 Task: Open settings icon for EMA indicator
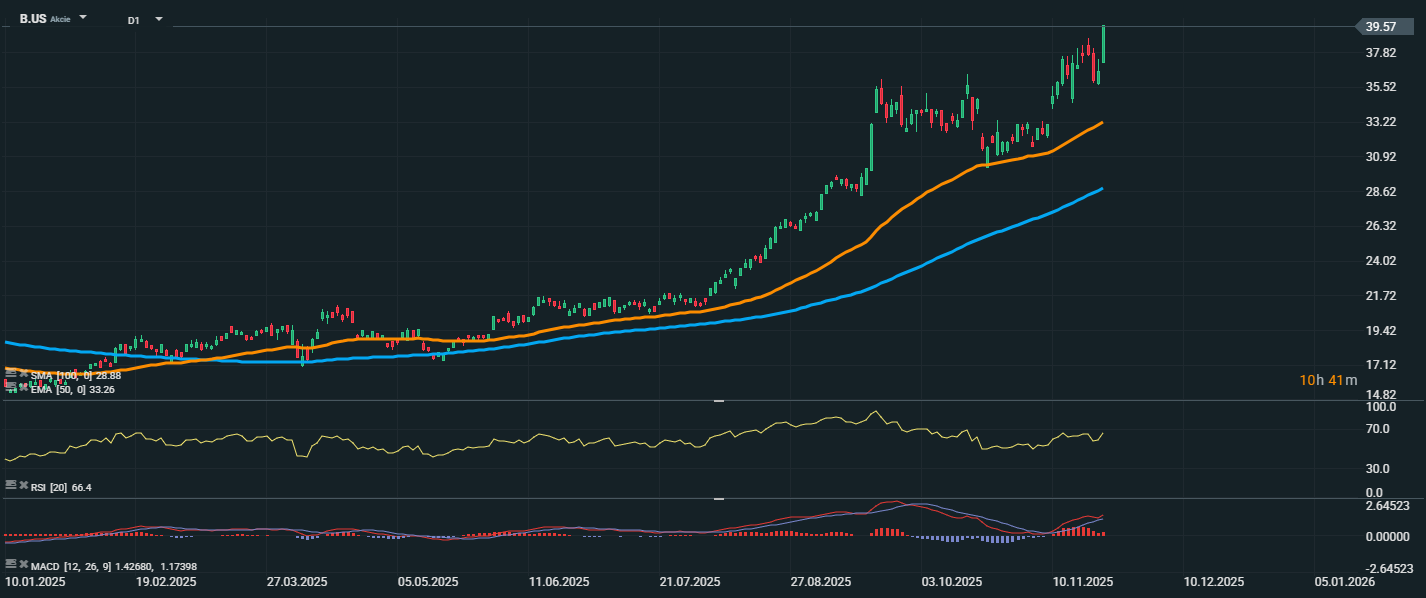10,388
